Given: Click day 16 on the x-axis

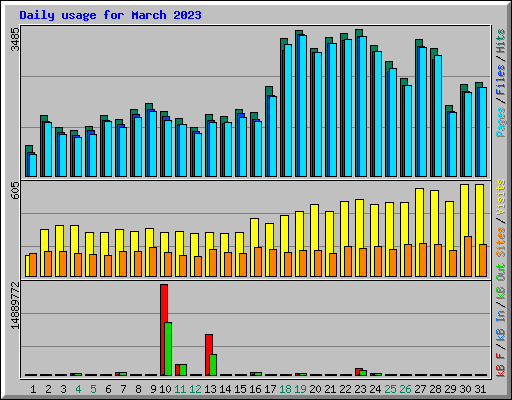Looking at the screenshot, I should click(255, 389).
